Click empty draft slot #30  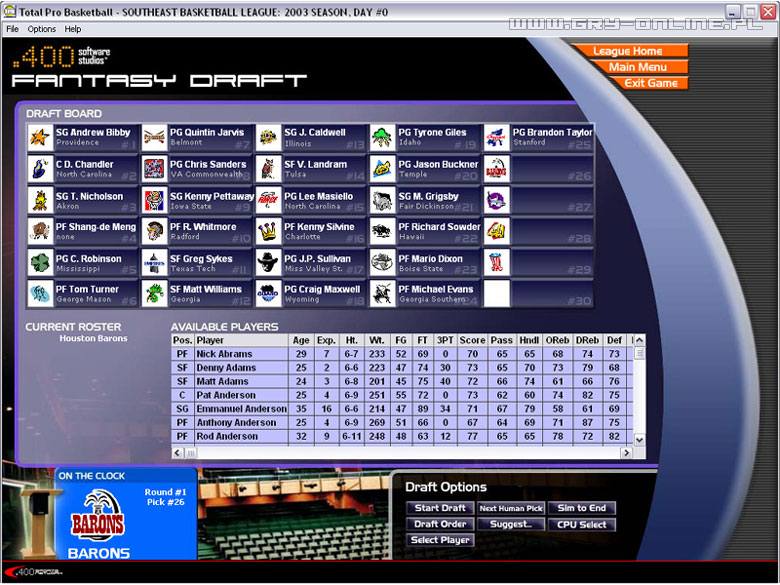tap(539, 293)
